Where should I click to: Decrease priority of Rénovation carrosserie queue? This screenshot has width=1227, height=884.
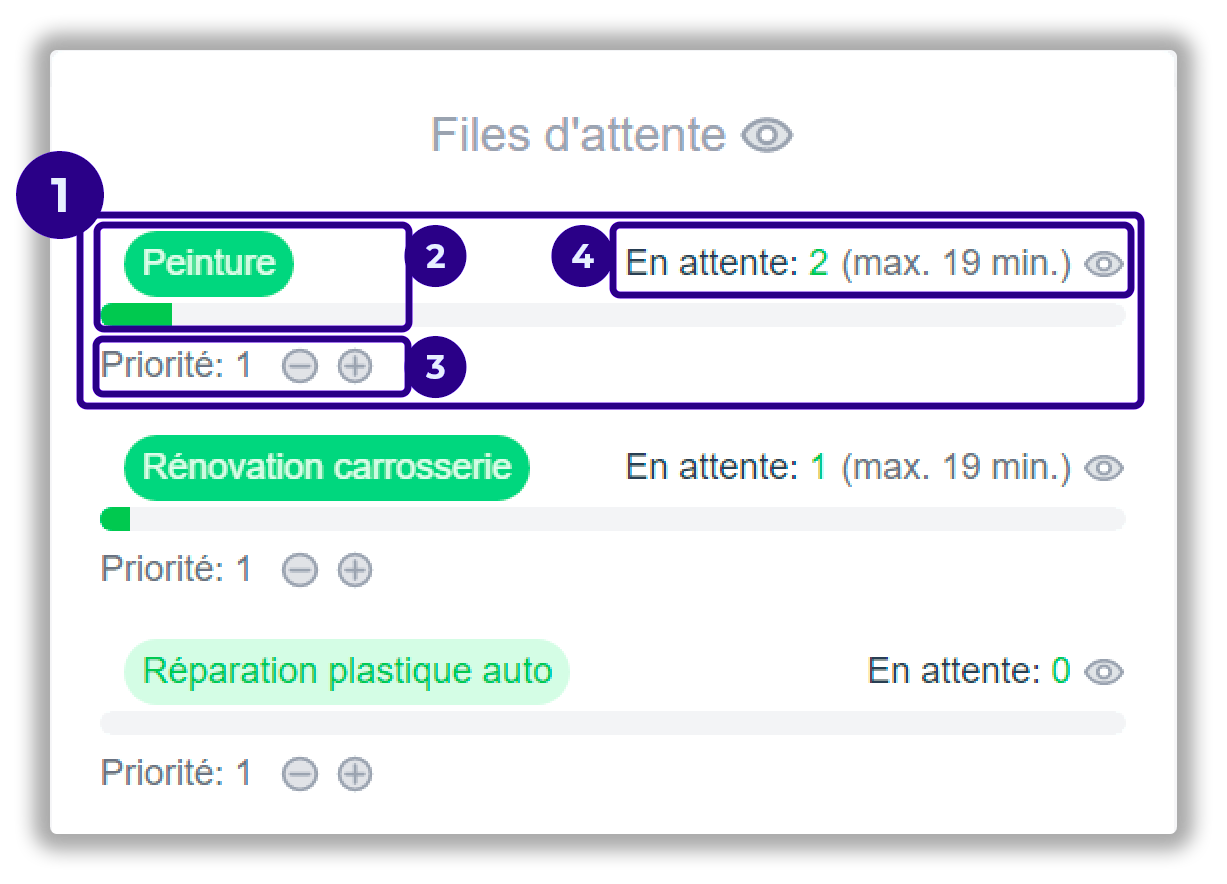click(x=299, y=570)
